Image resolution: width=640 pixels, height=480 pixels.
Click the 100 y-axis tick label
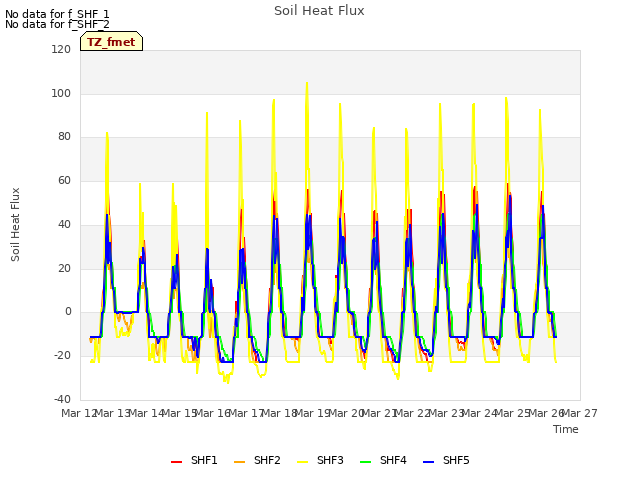[x=61, y=93]
